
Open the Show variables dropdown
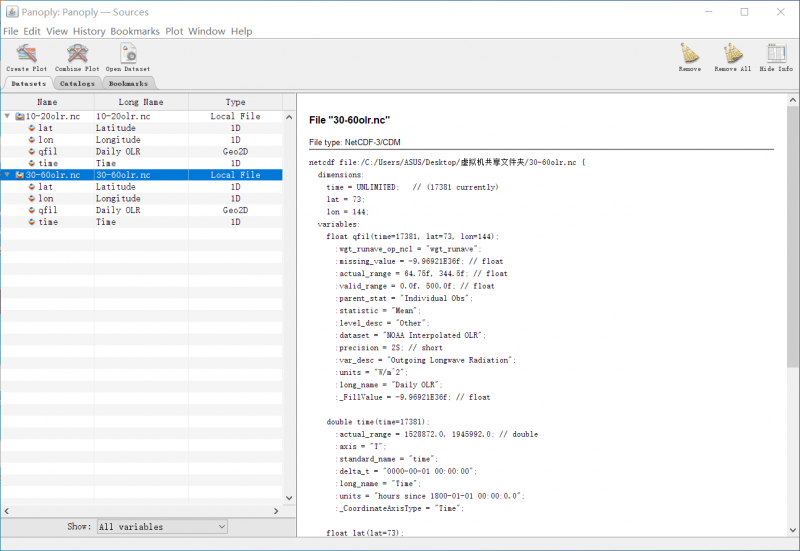click(161, 526)
